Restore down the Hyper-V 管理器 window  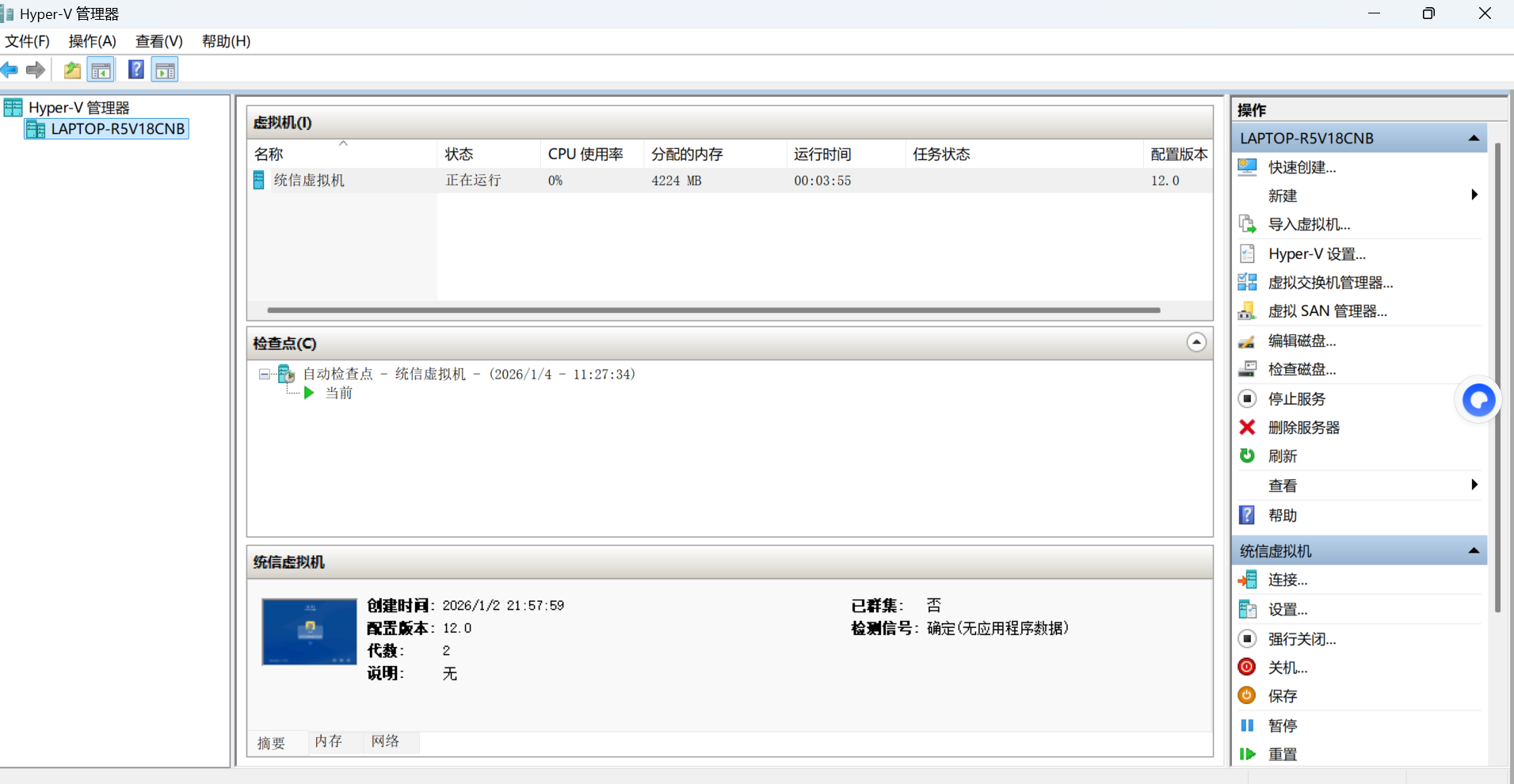tap(1428, 13)
